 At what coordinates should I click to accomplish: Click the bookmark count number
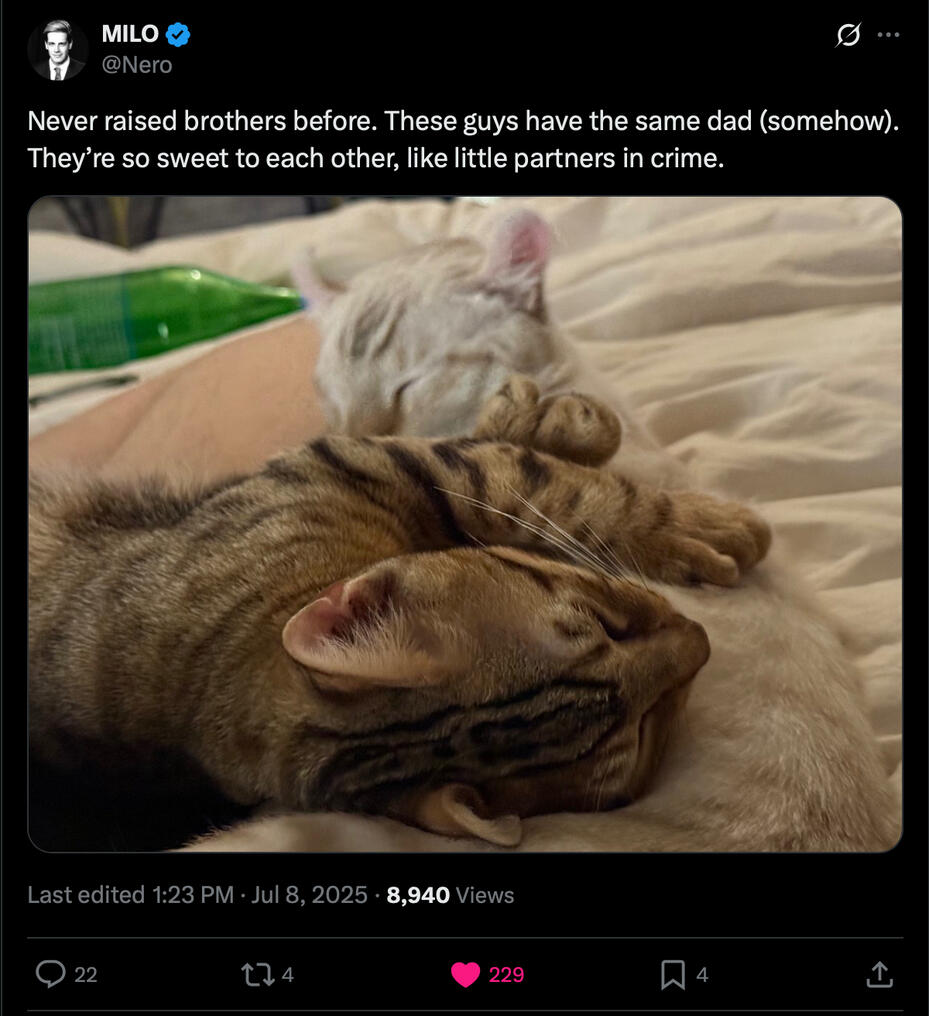click(702, 974)
